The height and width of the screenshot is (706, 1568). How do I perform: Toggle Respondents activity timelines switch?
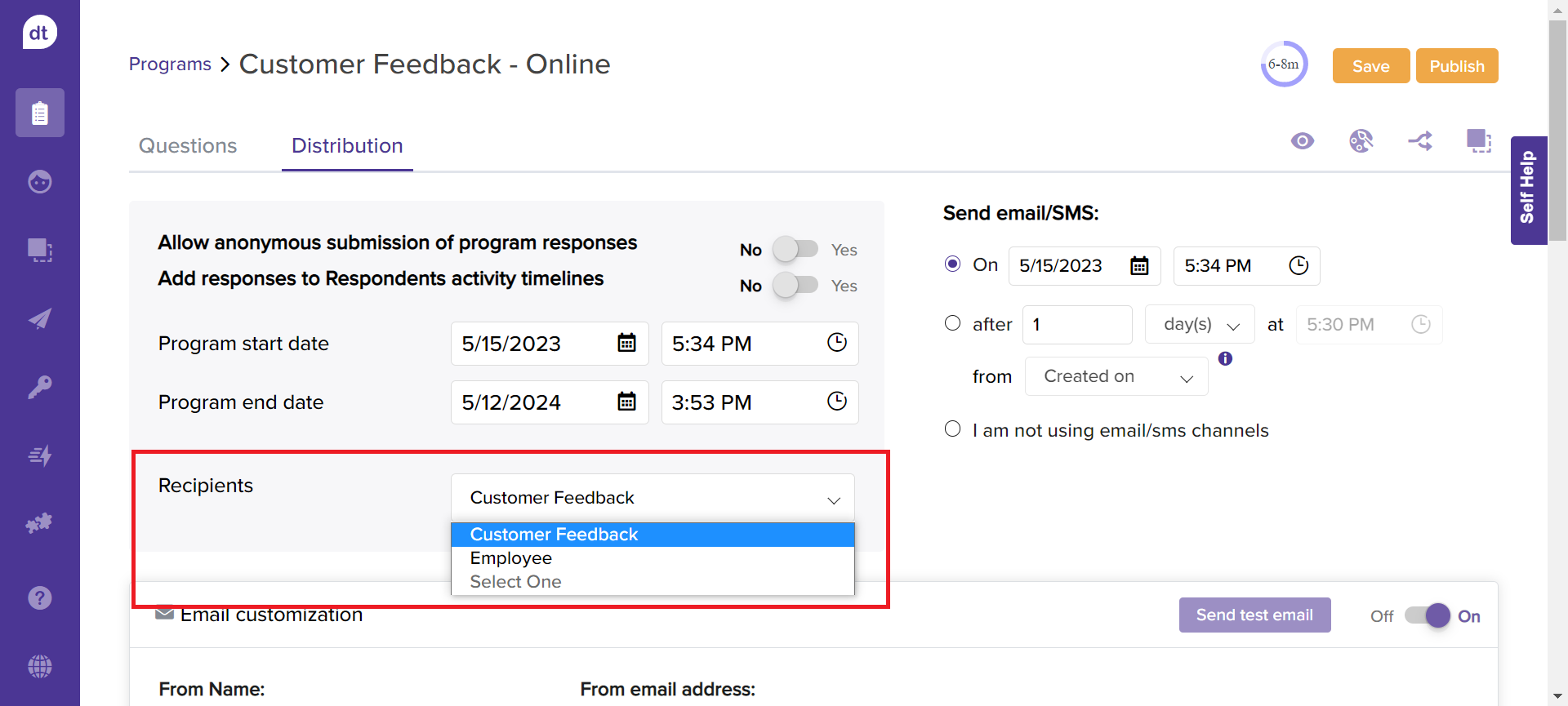coord(795,285)
